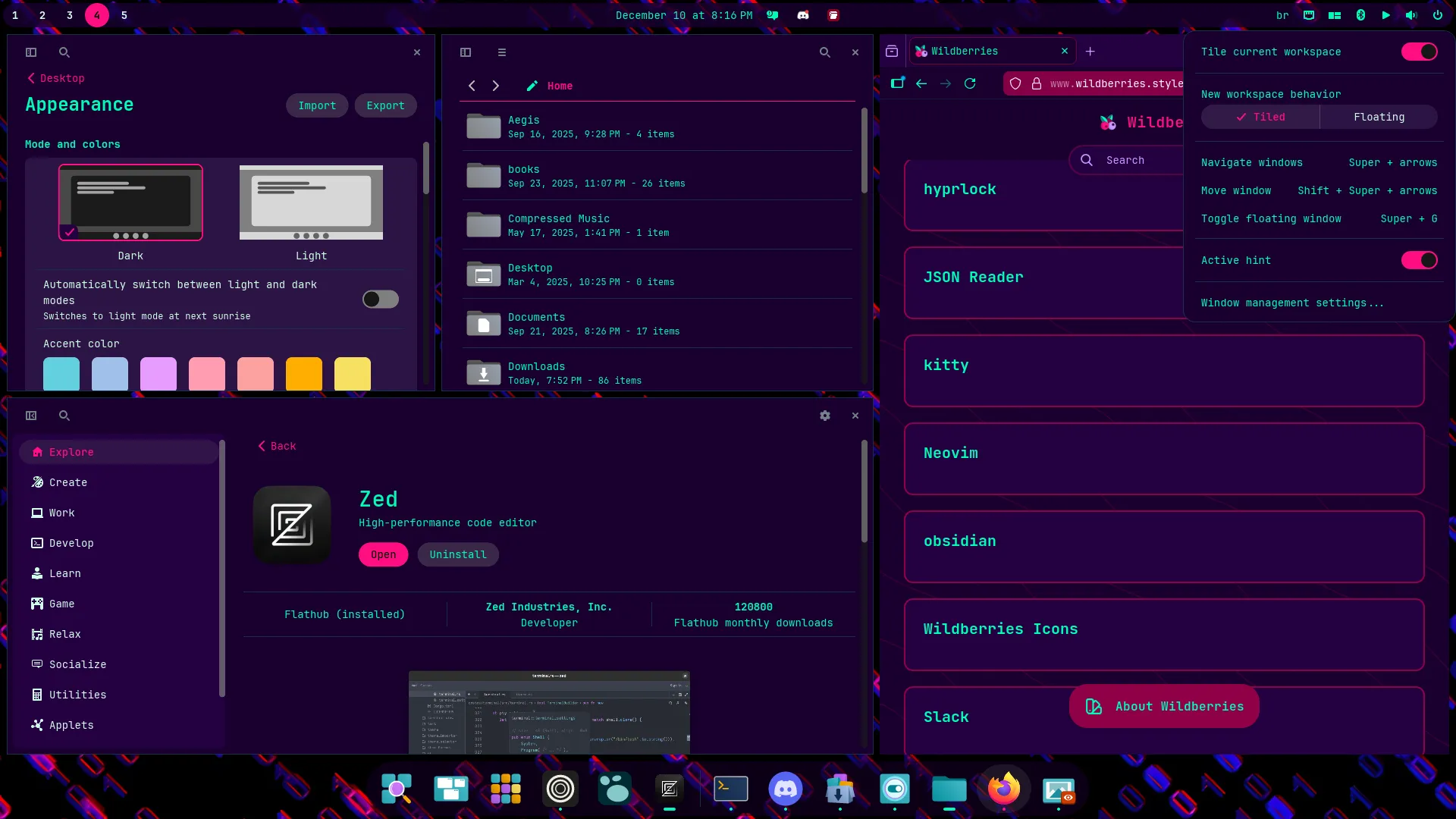Navigate forward with the right chevron in Files

[496, 86]
